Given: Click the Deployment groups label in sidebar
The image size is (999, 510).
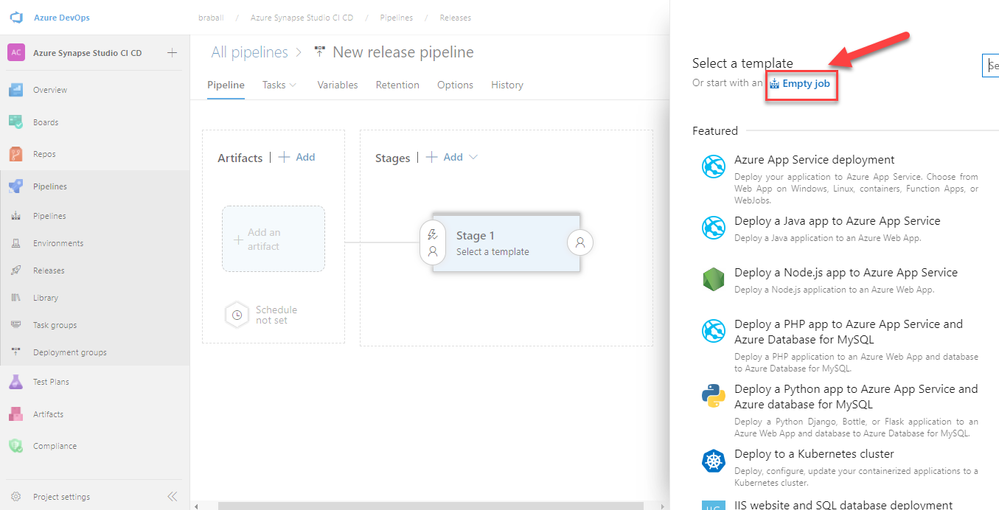Looking at the screenshot, I should [x=70, y=353].
